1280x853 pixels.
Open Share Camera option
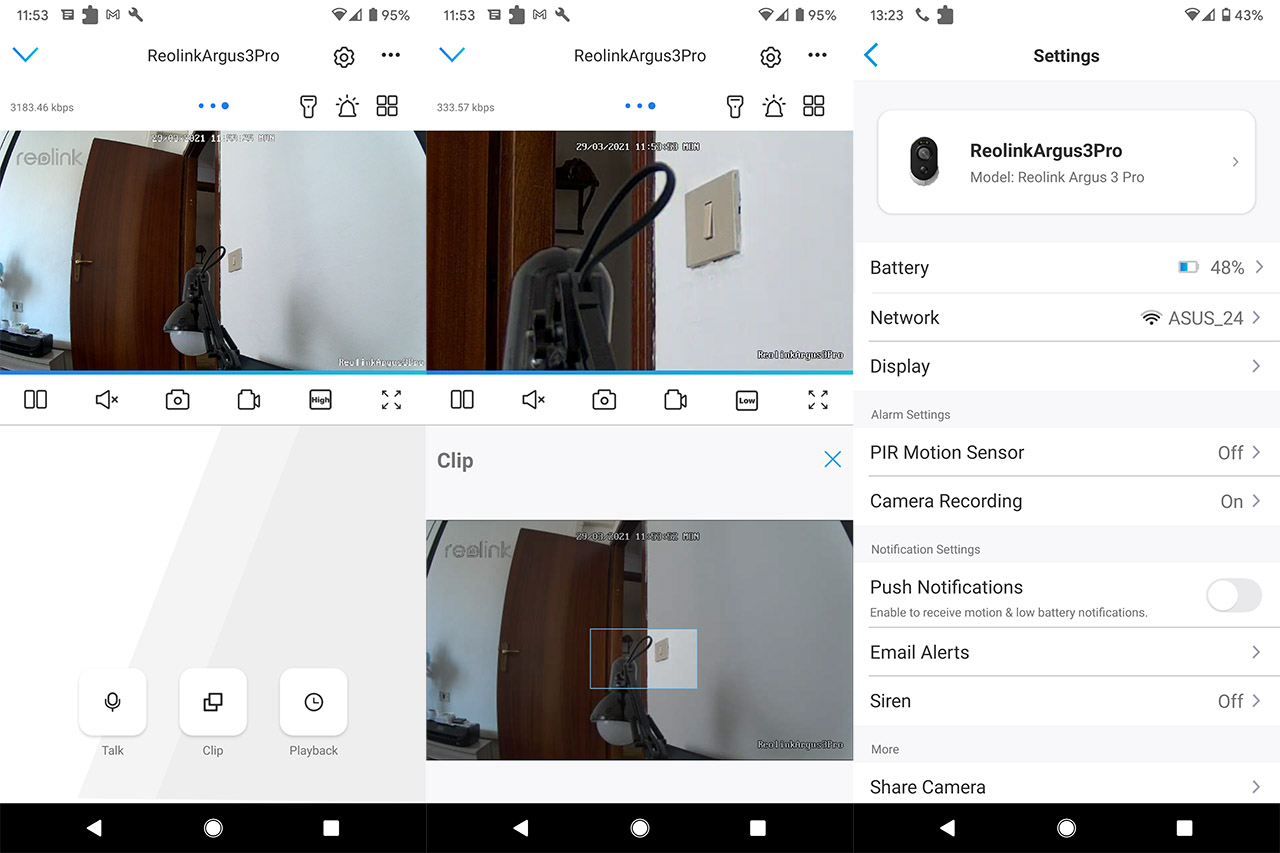pos(1067,786)
